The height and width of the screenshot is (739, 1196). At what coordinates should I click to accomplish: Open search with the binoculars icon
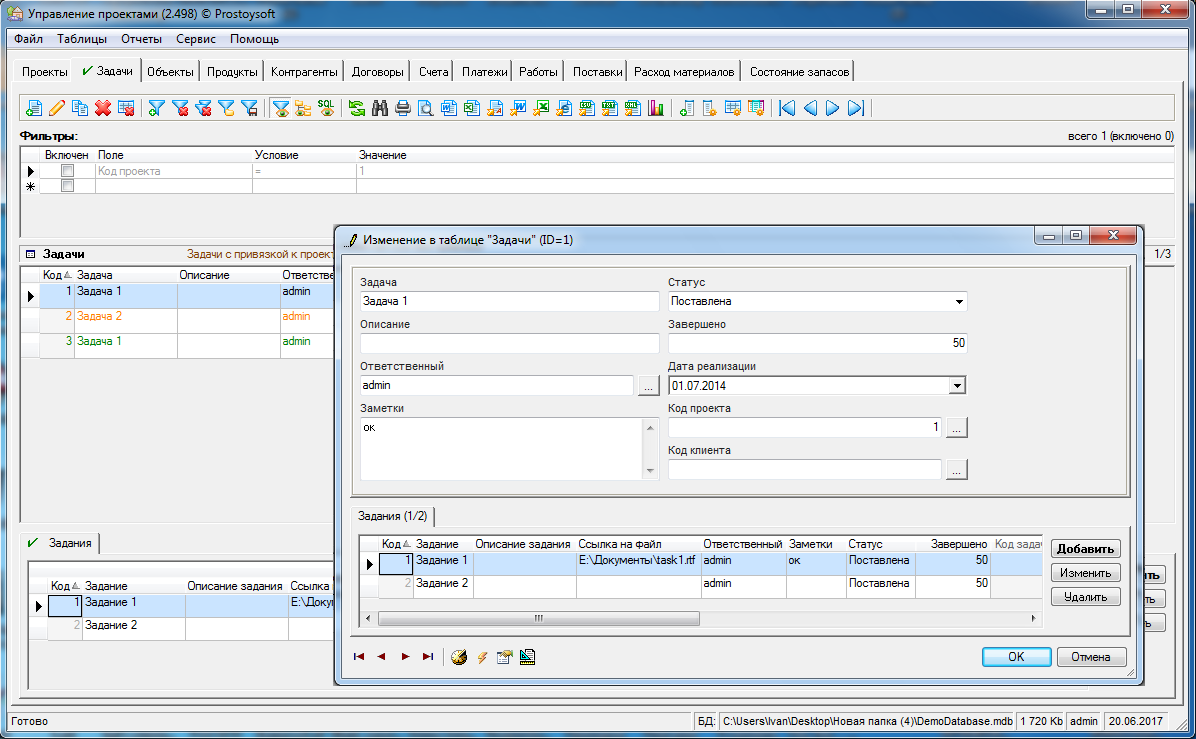coord(380,108)
